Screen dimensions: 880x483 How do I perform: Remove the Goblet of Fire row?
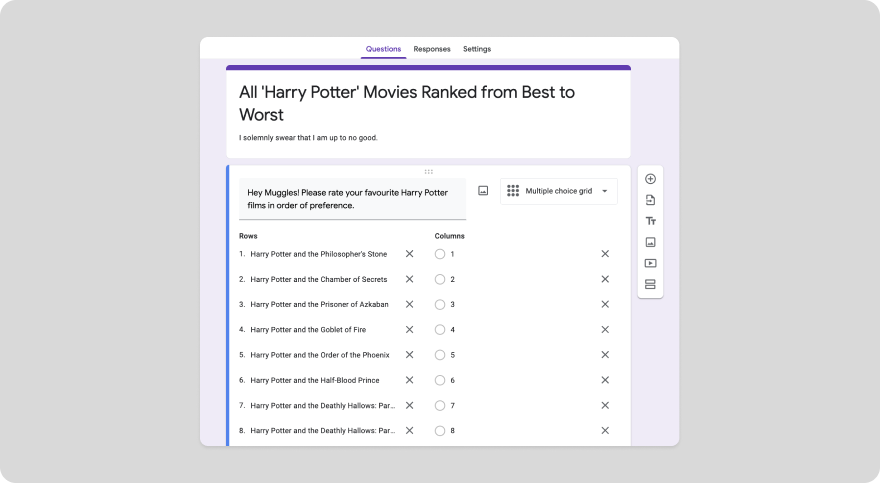coord(410,329)
